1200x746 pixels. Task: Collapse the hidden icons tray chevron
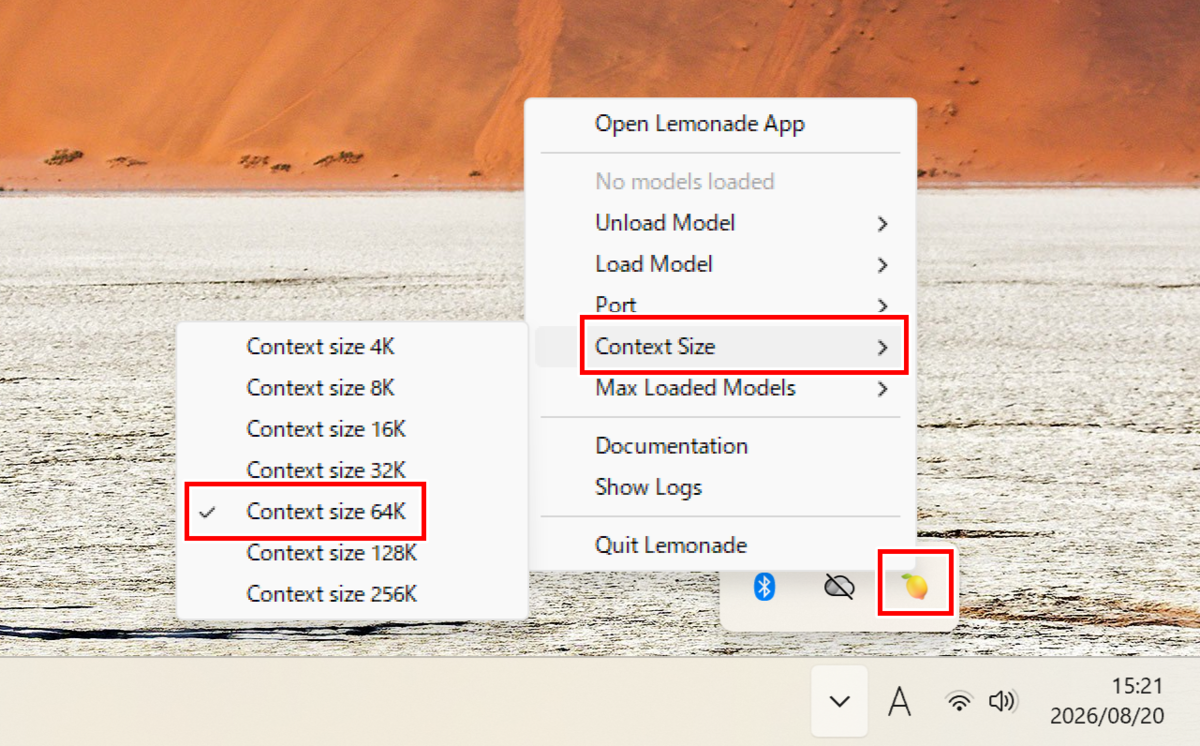click(x=840, y=702)
